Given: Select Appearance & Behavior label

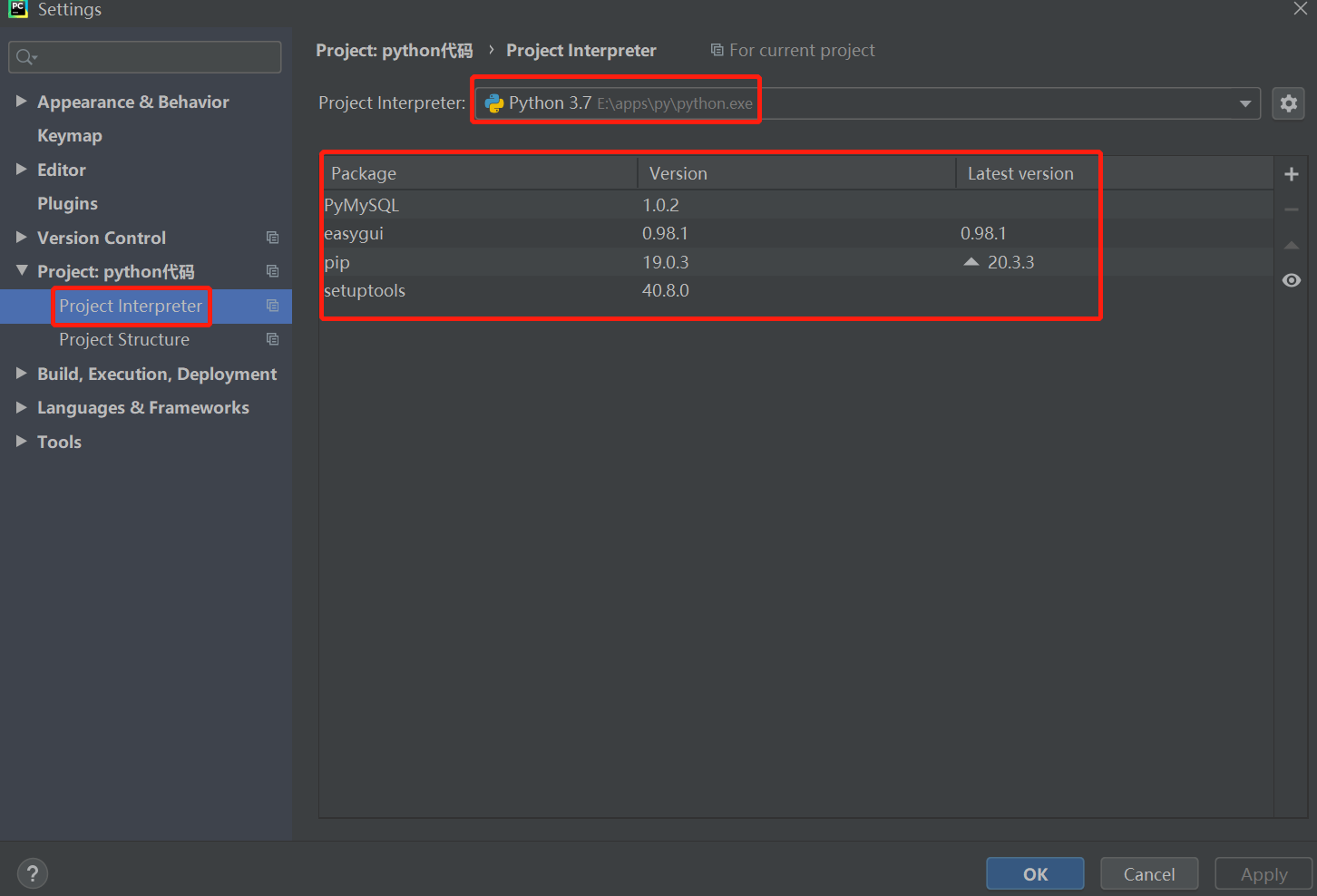Looking at the screenshot, I should tap(133, 102).
